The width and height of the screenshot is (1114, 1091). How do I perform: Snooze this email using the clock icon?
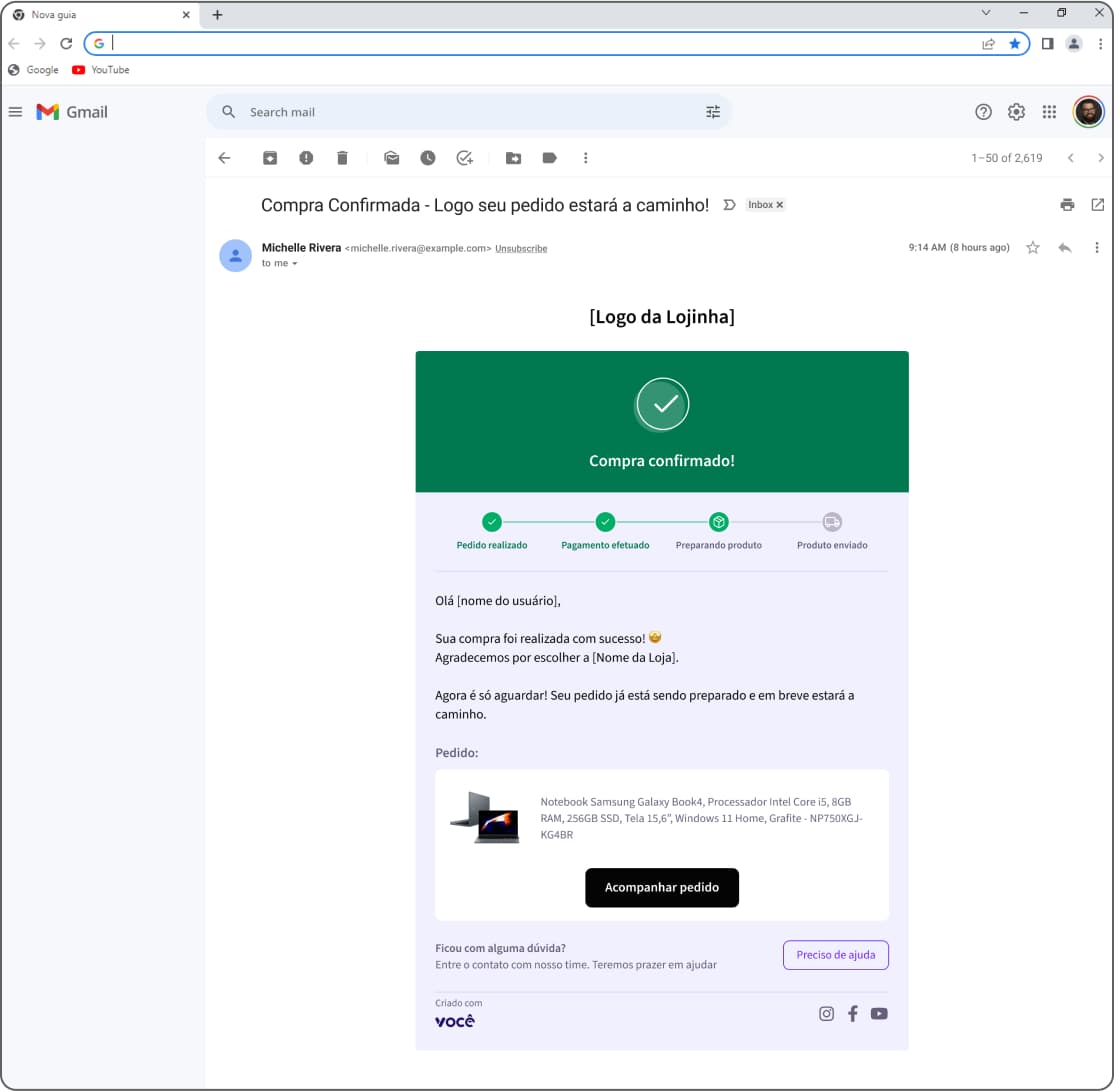click(428, 158)
